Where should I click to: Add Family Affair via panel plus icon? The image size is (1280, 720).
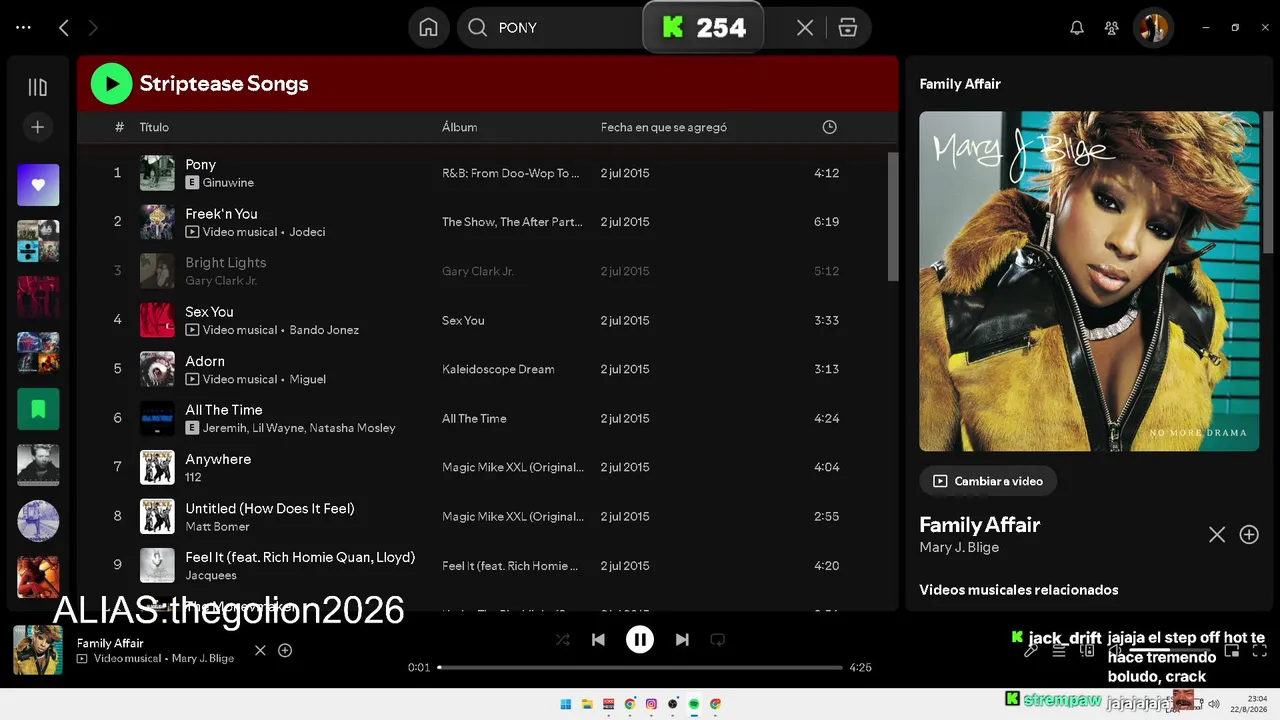pos(1249,535)
